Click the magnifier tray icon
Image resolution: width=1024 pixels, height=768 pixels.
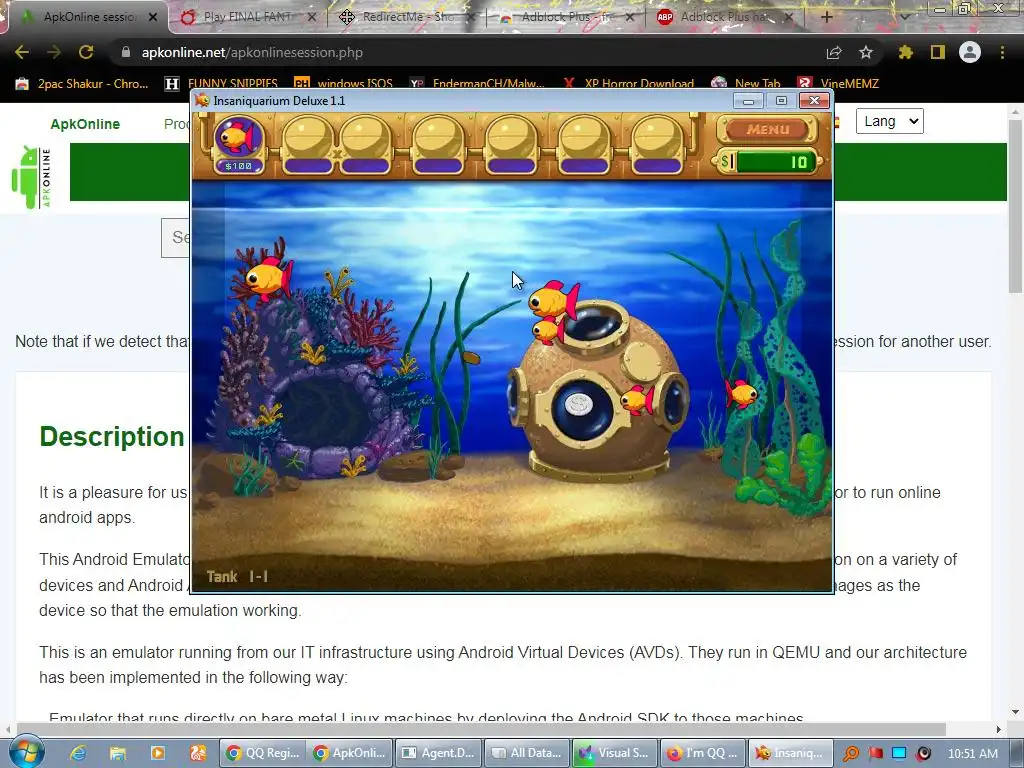pos(850,754)
